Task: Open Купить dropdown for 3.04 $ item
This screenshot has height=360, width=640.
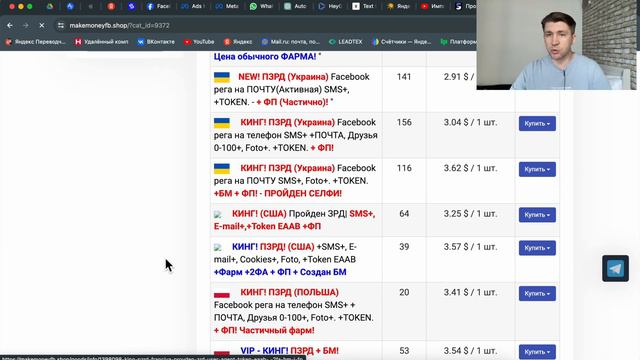Action: coord(537,124)
